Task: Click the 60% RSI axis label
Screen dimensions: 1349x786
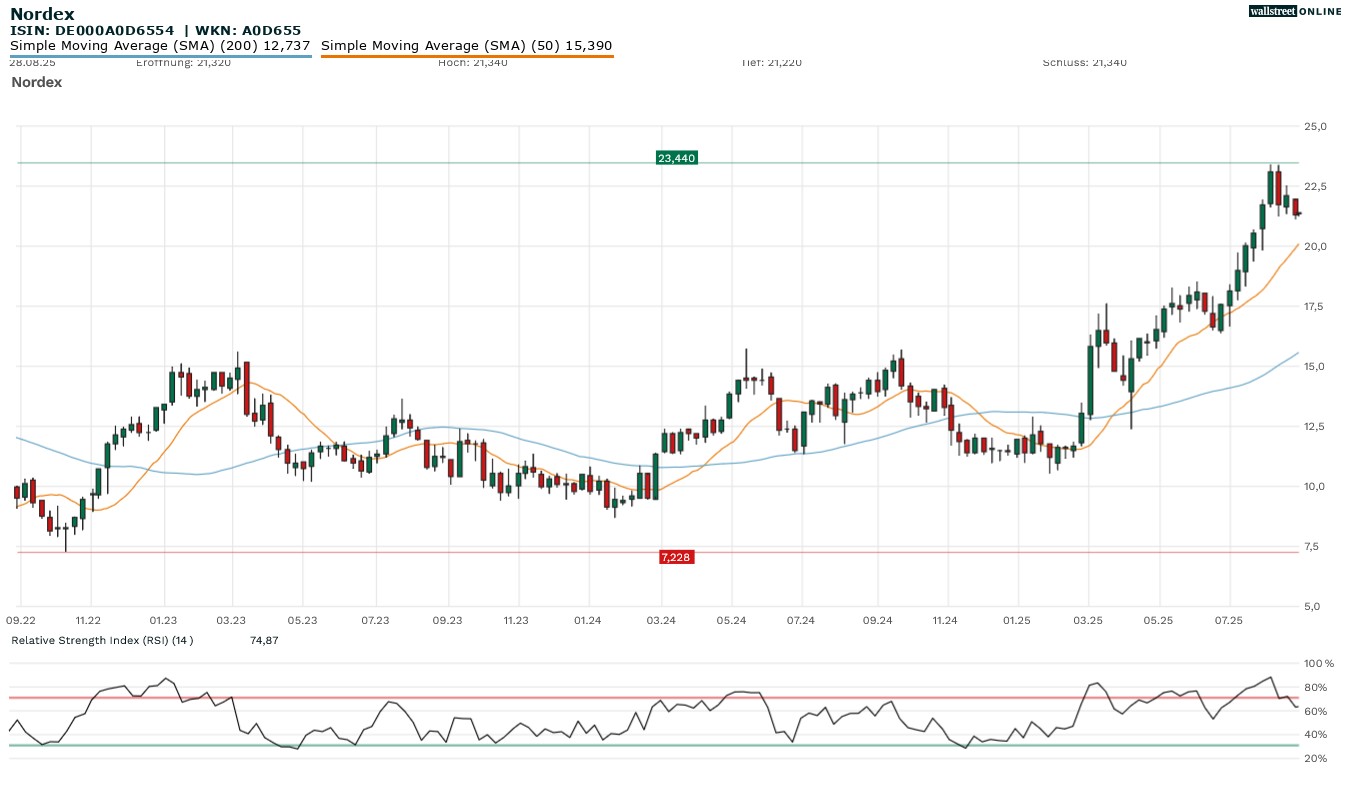Action: (1316, 712)
